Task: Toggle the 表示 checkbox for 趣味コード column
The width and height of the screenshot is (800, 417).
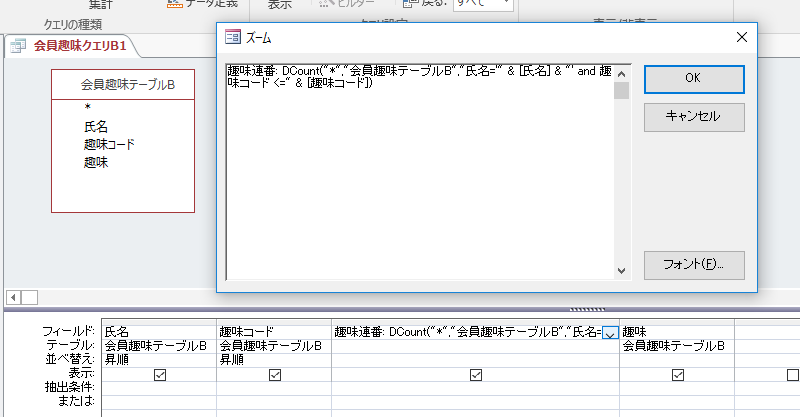Action: pos(274,375)
